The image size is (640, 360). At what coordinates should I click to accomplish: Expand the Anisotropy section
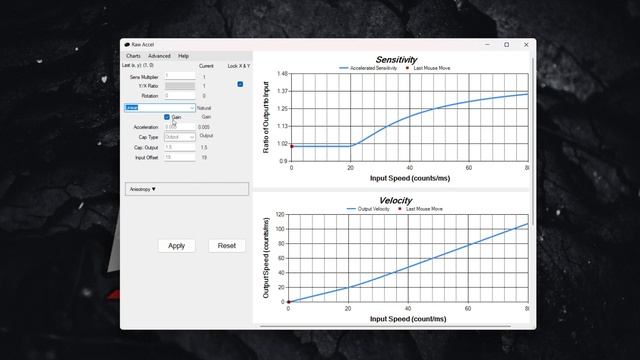(x=187, y=189)
